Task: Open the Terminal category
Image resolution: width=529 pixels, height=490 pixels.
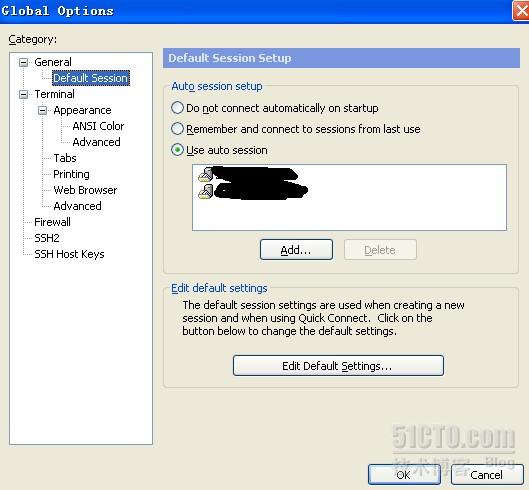Action: coord(54,94)
